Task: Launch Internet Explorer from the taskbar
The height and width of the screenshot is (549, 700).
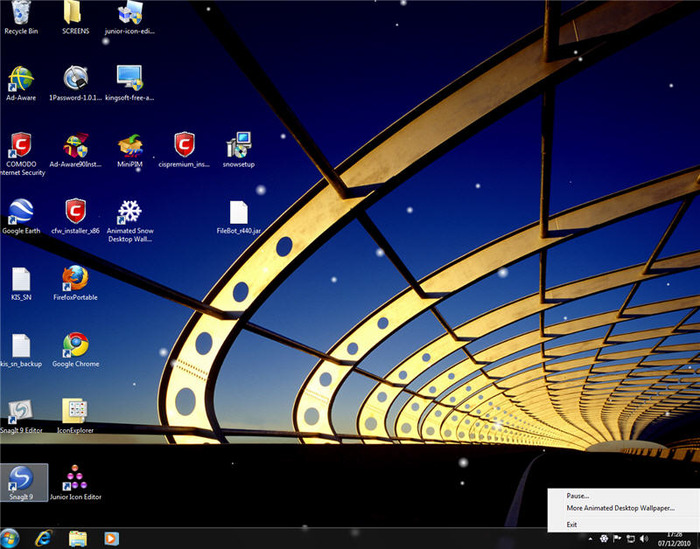Action: (x=44, y=538)
